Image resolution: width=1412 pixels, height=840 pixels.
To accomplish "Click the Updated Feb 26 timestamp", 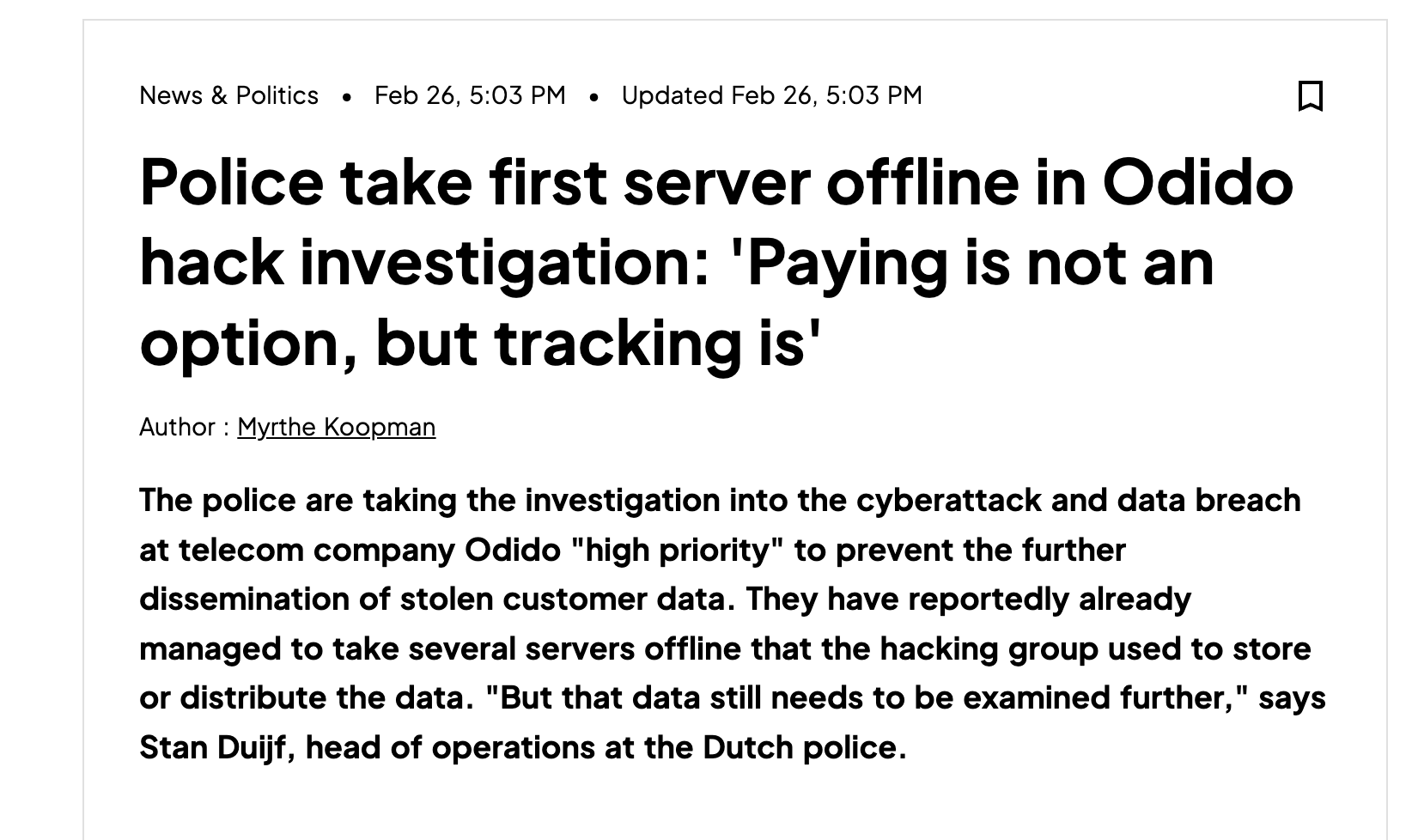I will [771, 95].
